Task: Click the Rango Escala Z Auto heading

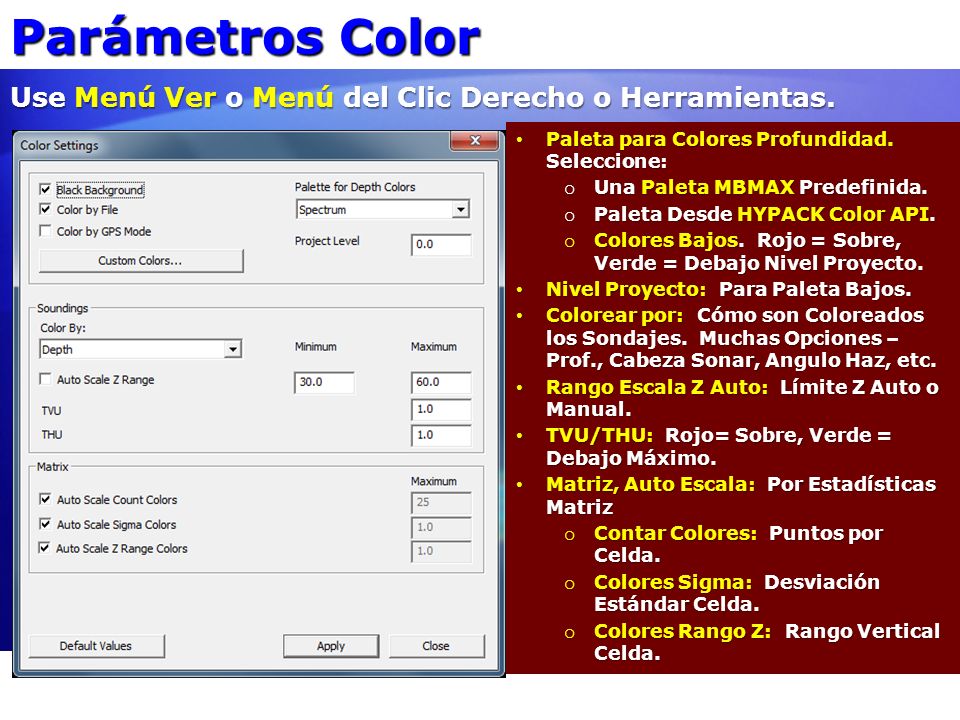Action: tap(657, 388)
